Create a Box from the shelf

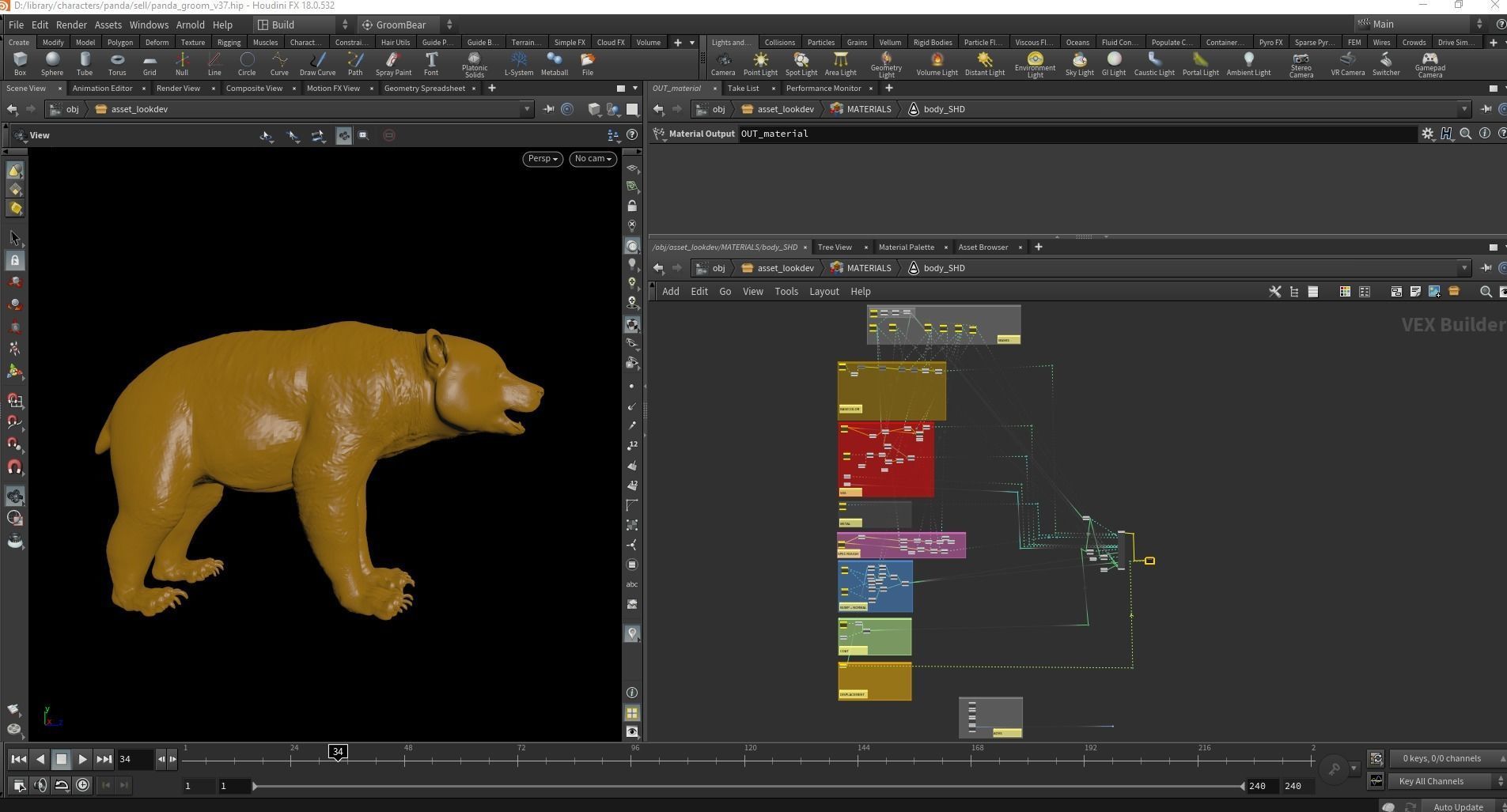pos(20,63)
